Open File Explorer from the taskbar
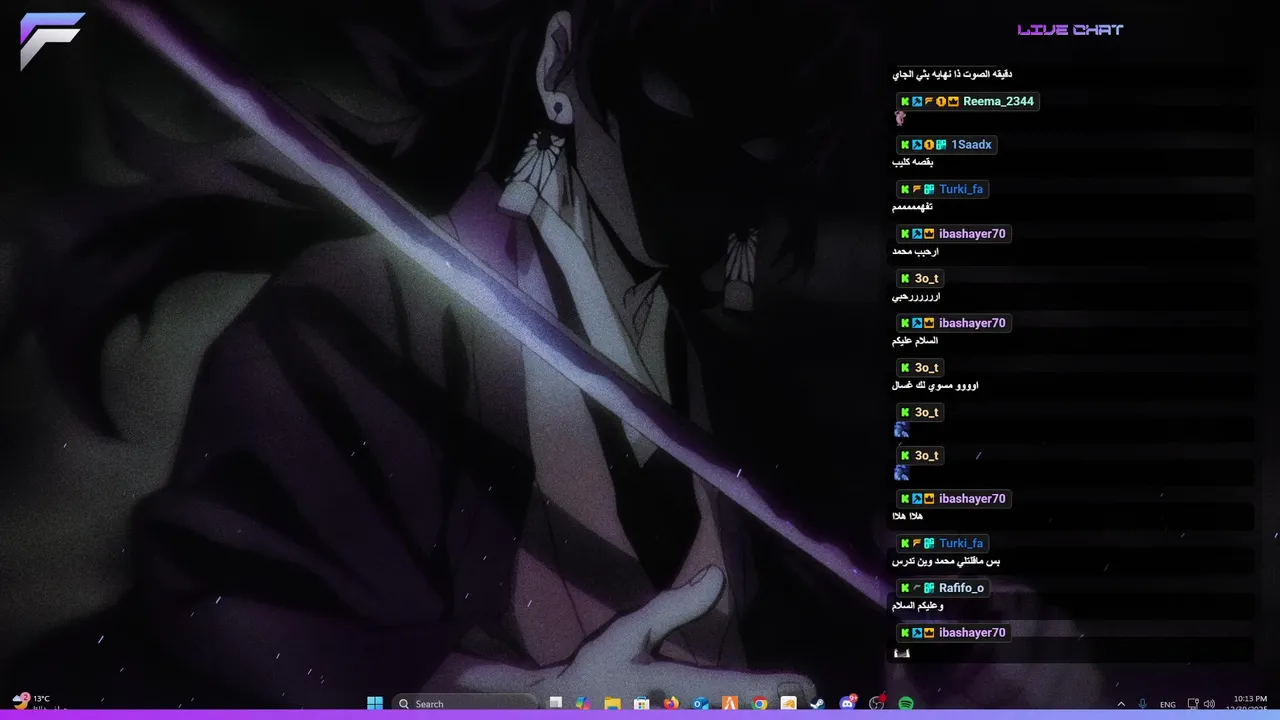The image size is (1280, 720). pos(612,703)
